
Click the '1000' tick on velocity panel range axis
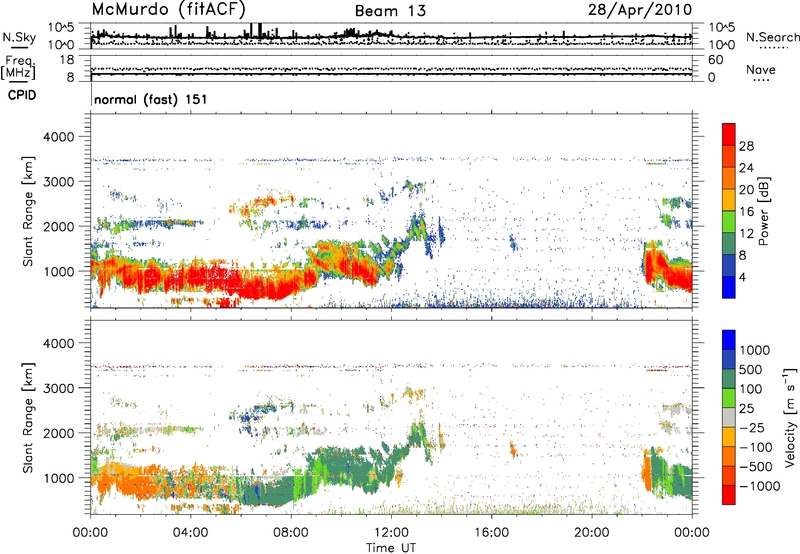pos(59,478)
